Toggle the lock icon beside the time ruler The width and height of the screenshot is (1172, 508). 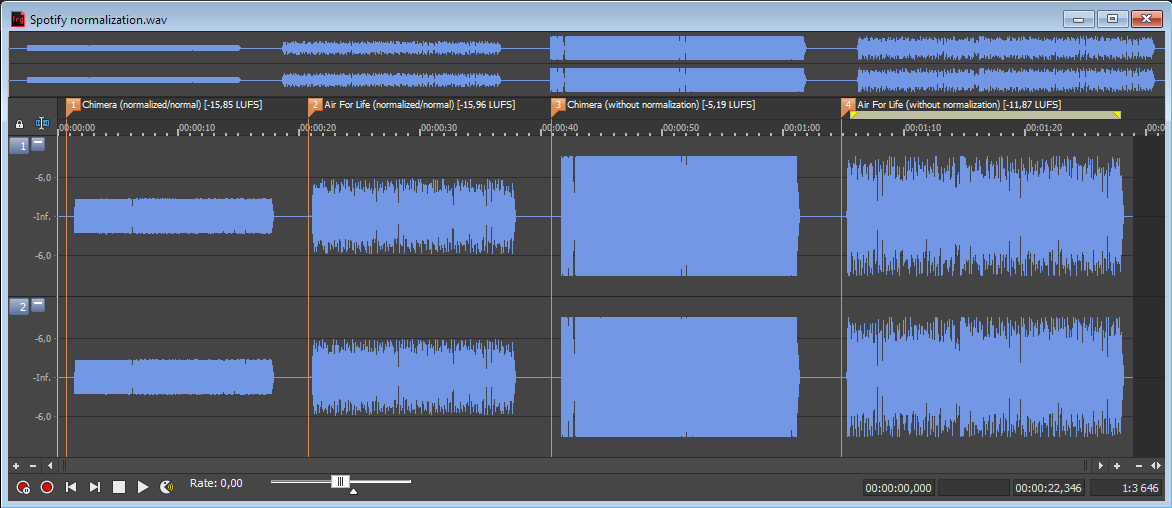(19, 124)
